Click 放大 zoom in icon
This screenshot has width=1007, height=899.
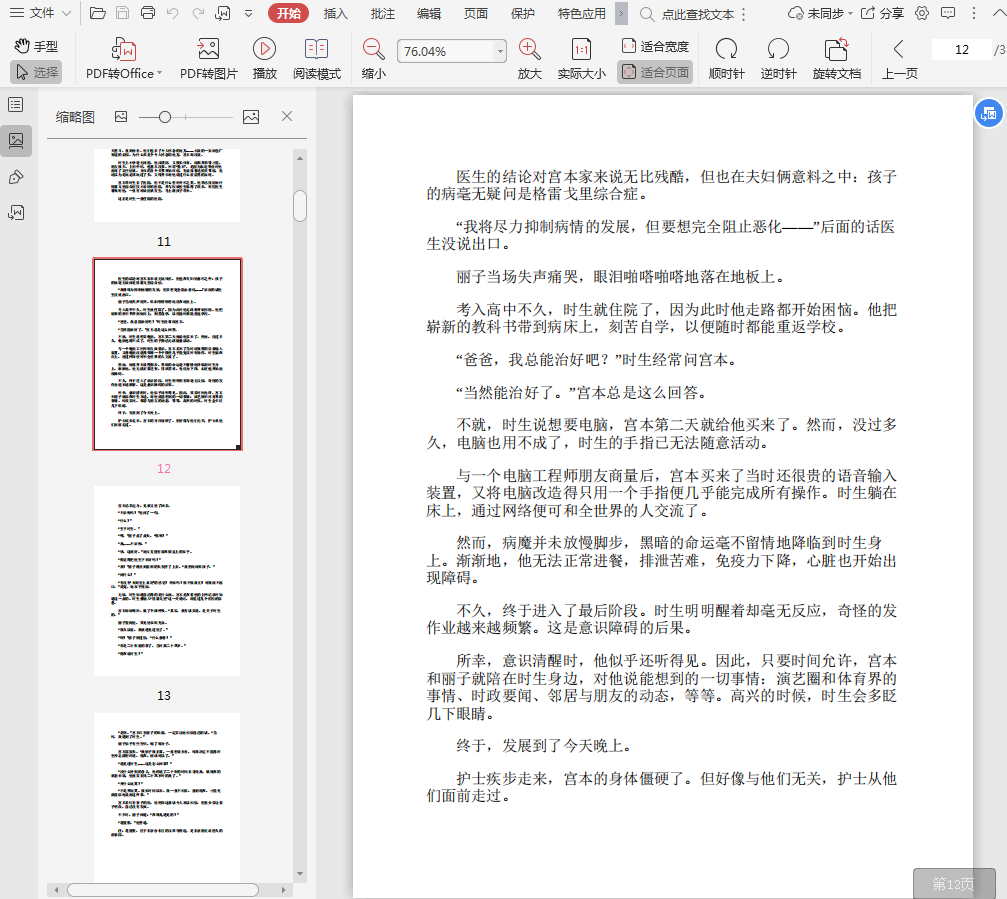tap(529, 58)
